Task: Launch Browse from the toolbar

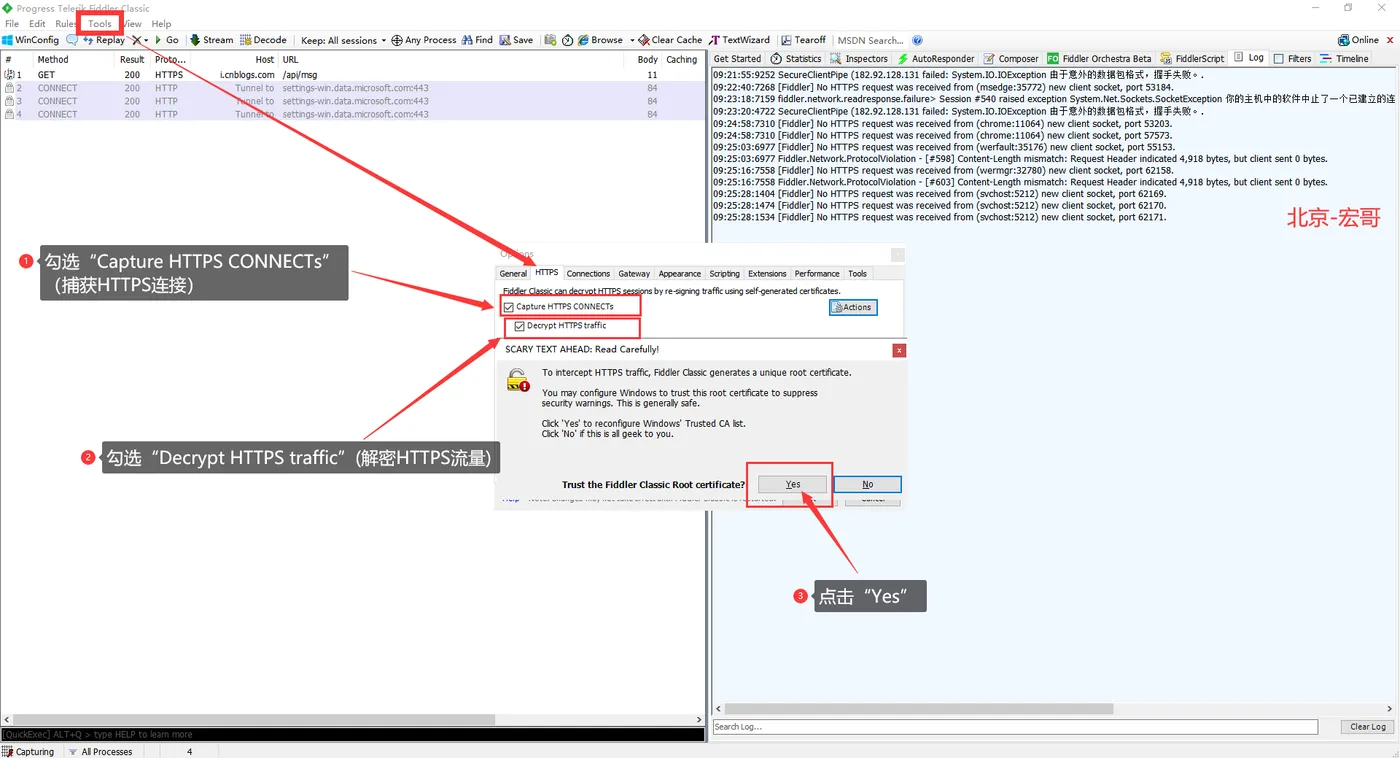Action: click(600, 40)
